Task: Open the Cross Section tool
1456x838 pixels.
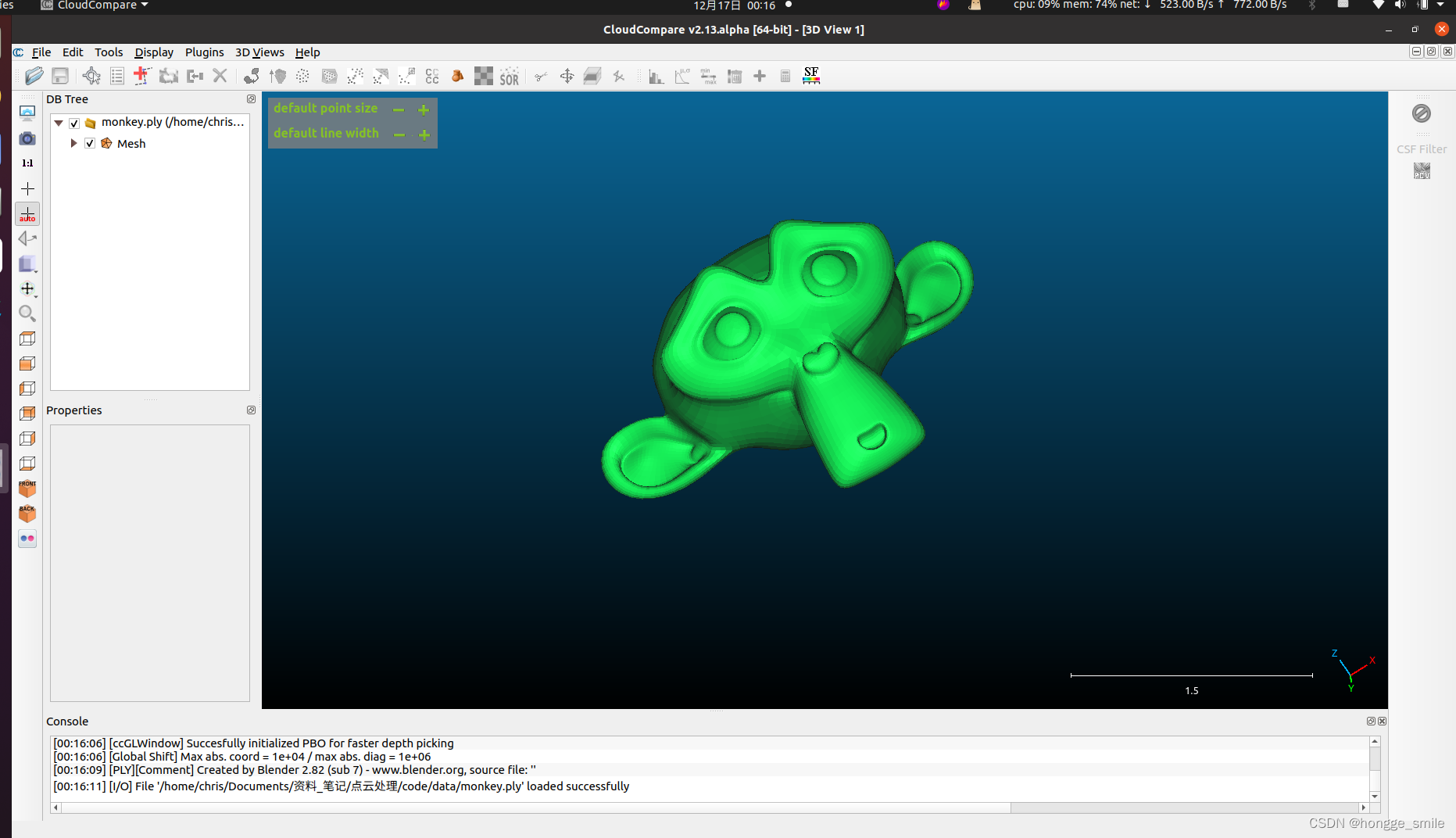Action: point(592,76)
